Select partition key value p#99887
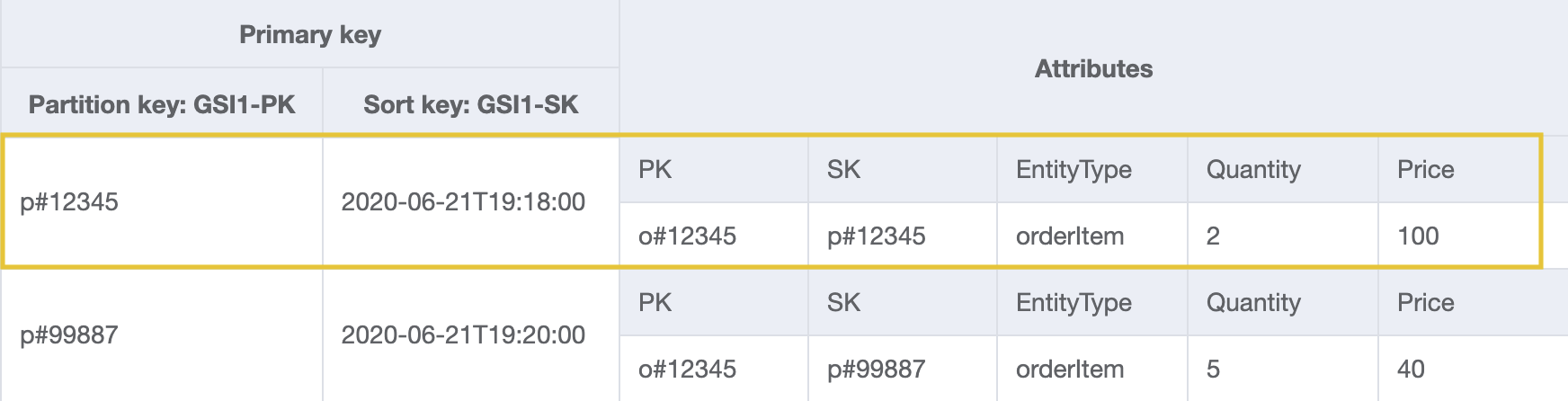Viewport: 1568px width, 401px height. point(69,335)
